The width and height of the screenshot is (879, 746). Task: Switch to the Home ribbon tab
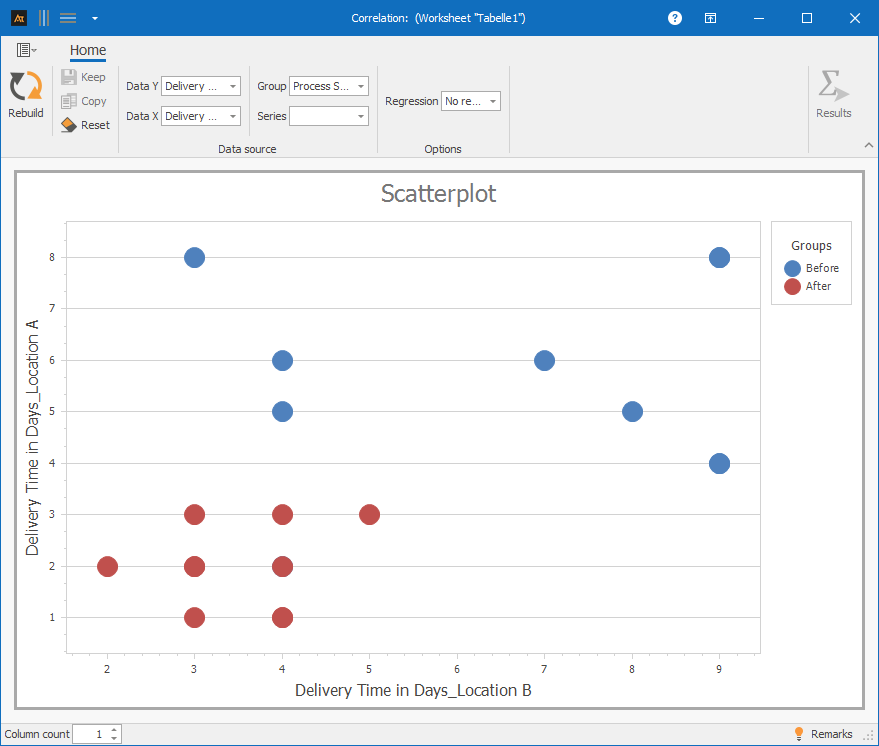coord(88,51)
